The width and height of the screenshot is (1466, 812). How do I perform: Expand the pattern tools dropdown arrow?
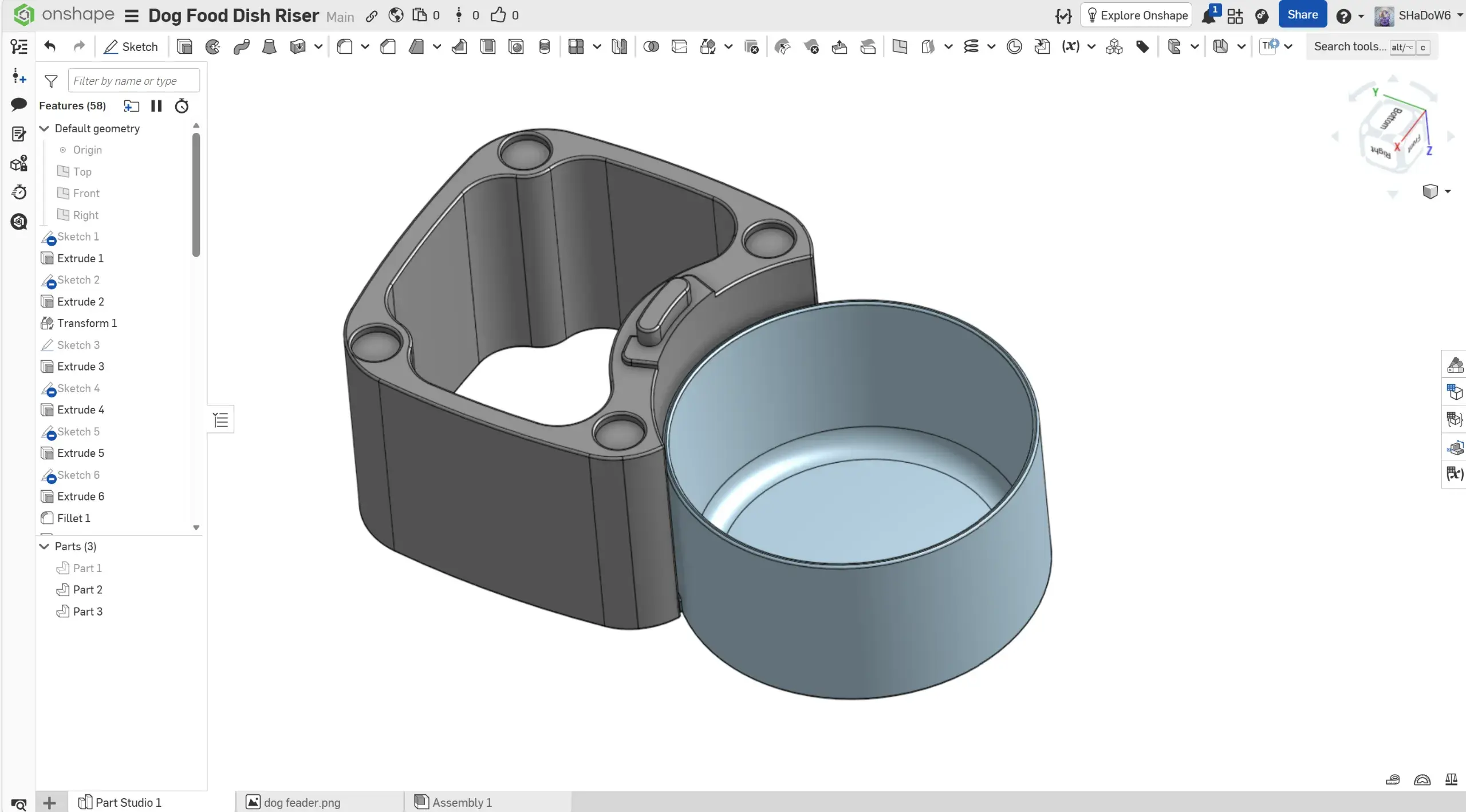tap(597, 46)
